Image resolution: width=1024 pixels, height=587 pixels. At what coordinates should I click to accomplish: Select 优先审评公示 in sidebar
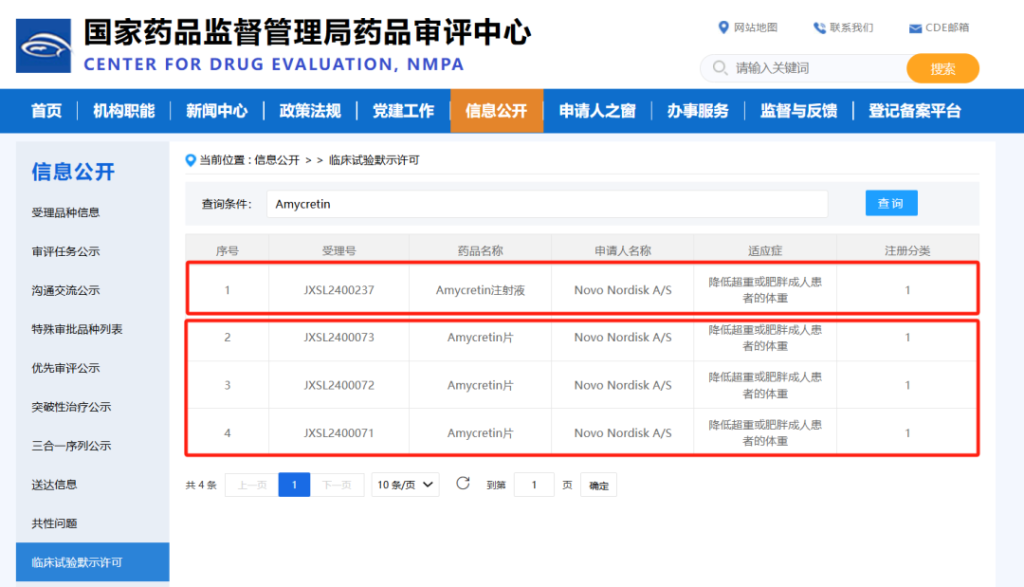point(65,368)
